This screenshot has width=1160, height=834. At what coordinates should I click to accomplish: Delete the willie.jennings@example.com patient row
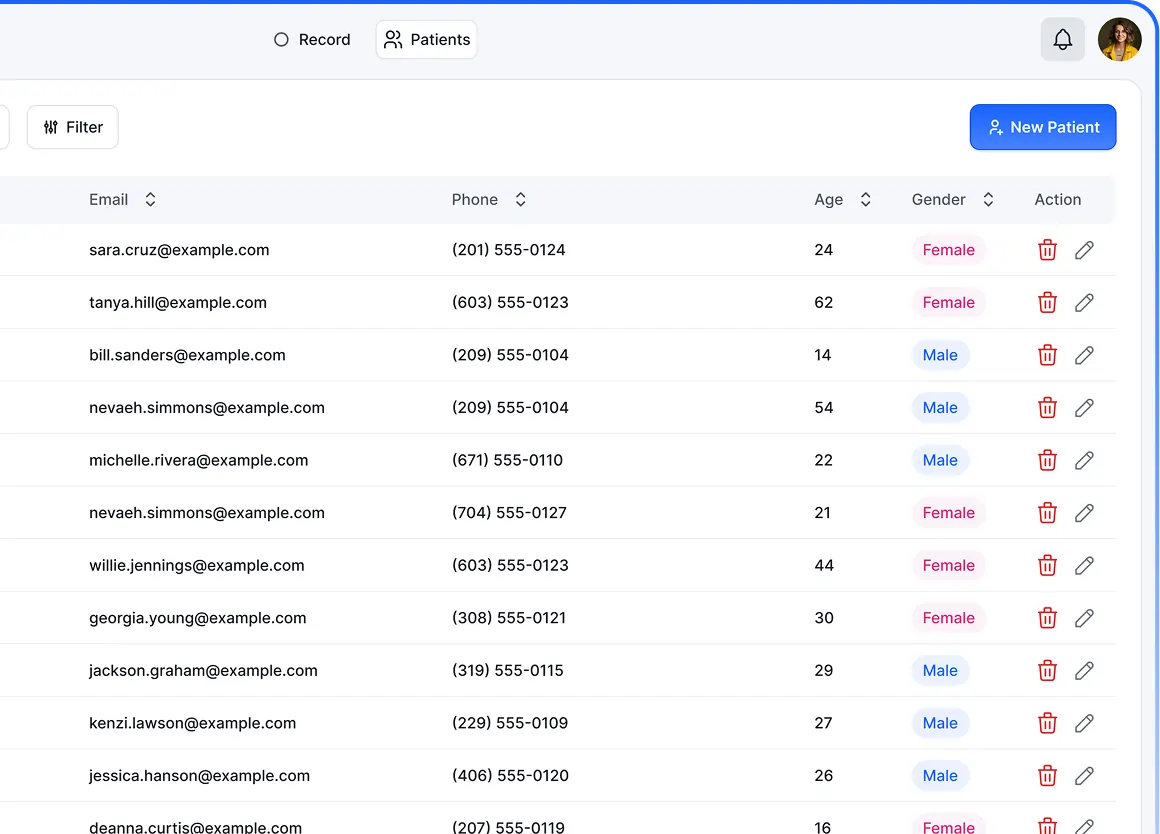click(1047, 565)
